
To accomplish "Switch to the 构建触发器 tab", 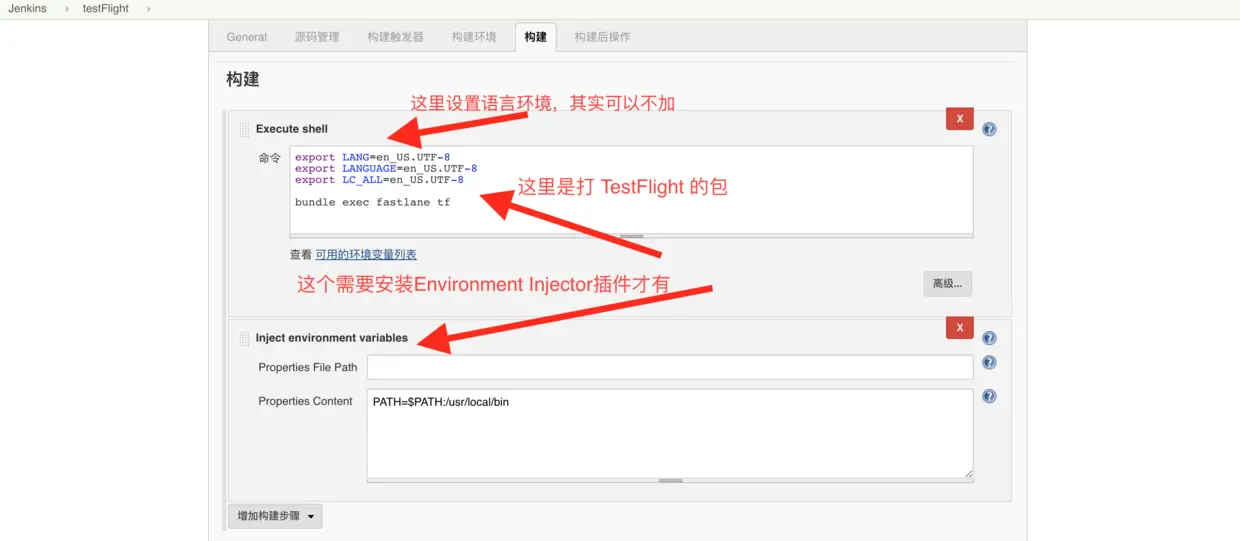I will click(395, 37).
